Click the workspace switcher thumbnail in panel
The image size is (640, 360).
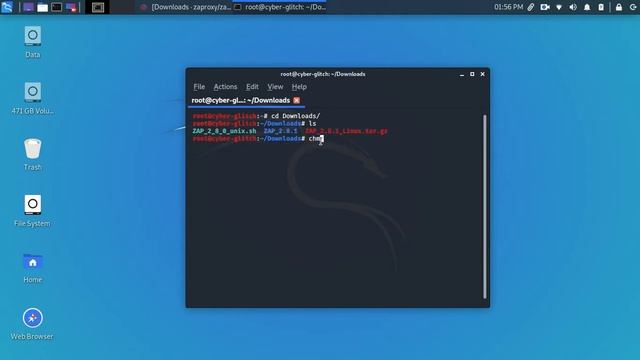98,7
